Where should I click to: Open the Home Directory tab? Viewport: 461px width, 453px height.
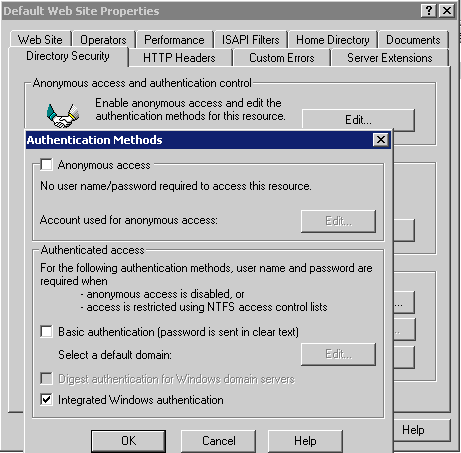tap(333, 40)
